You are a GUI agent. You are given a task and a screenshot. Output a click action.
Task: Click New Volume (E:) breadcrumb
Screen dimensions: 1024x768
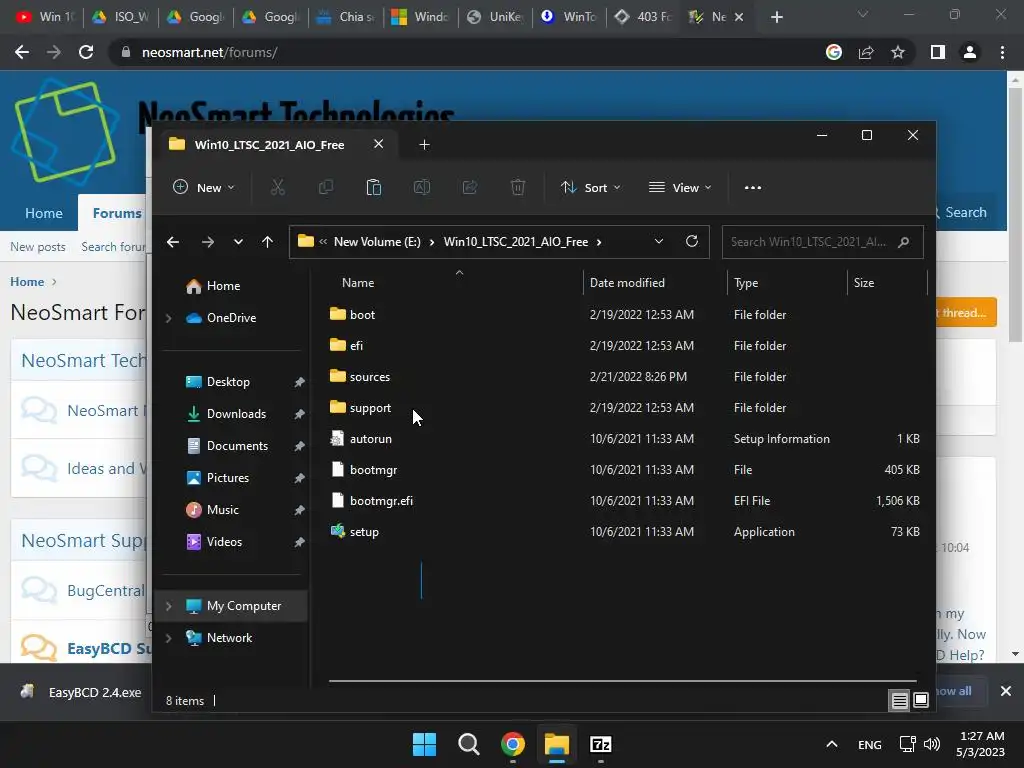point(377,242)
